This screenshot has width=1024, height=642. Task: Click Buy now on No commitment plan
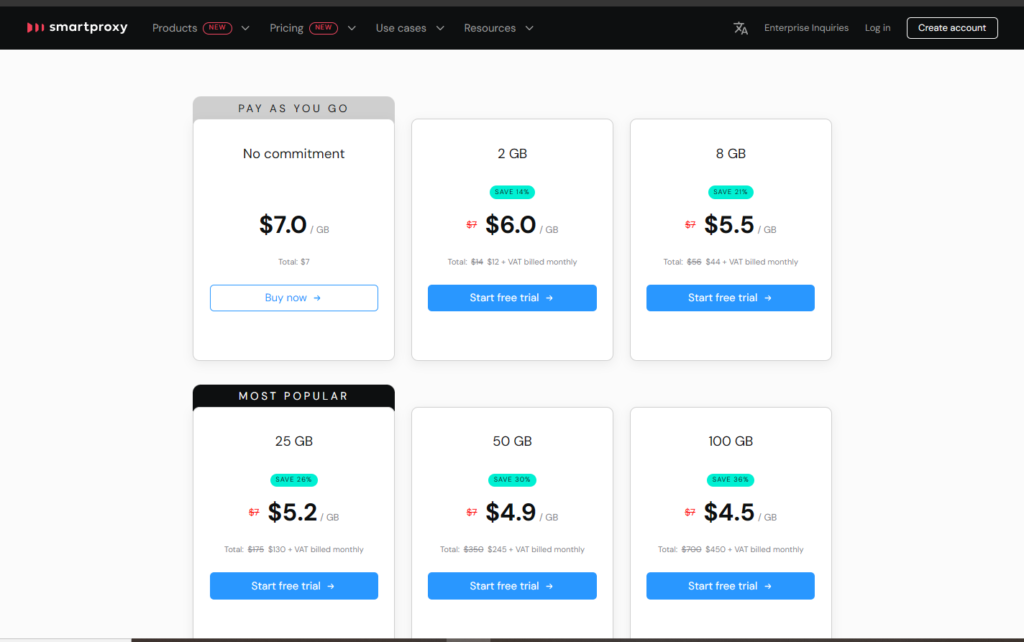tap(294, 298)
